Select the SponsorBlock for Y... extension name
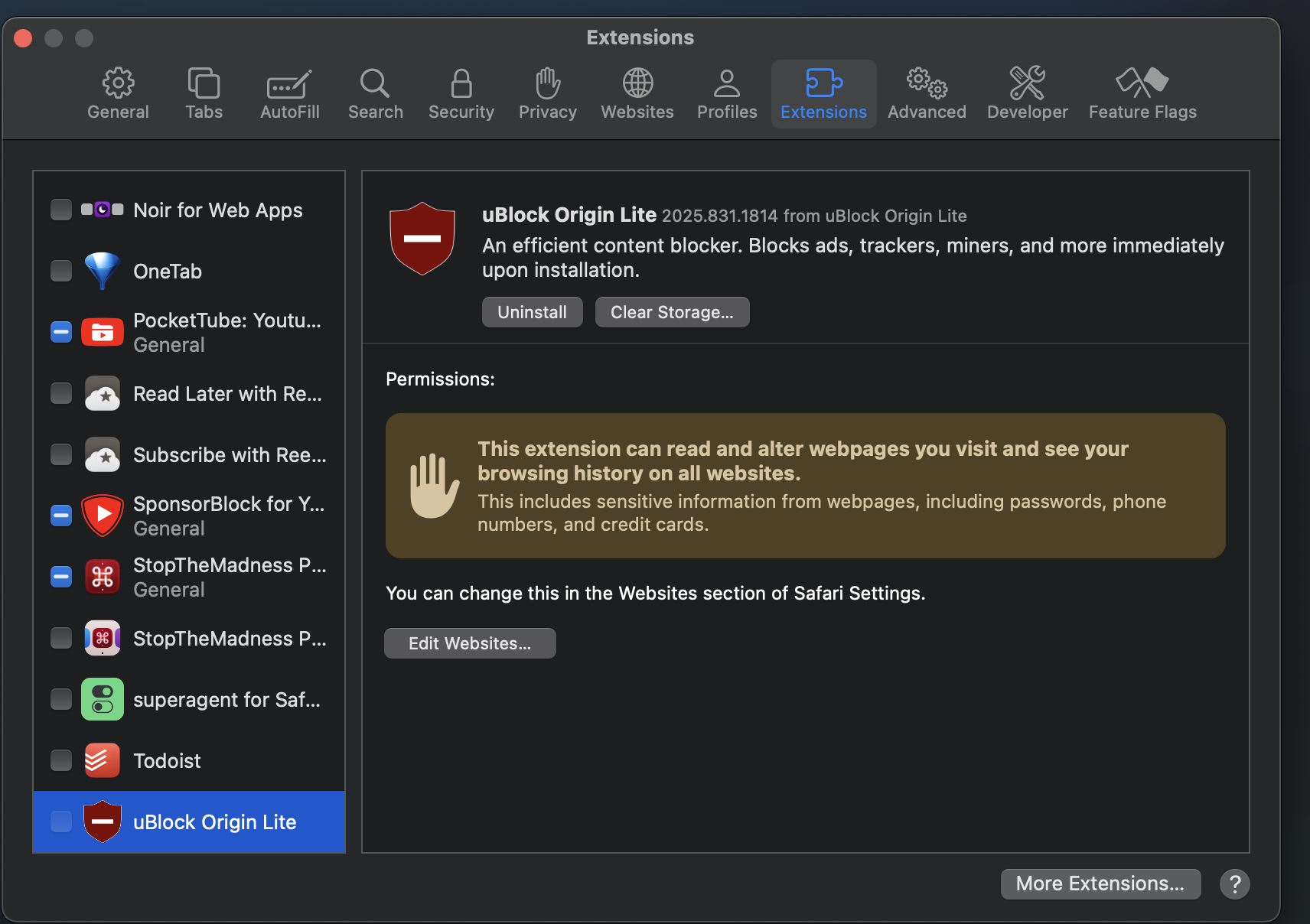This screenshot has height=924, width=1310. pyautogui.click(x=229, y=503)
